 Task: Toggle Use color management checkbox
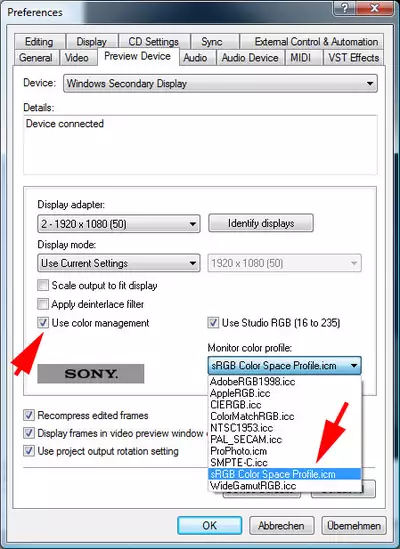click(x=43, y=322)
